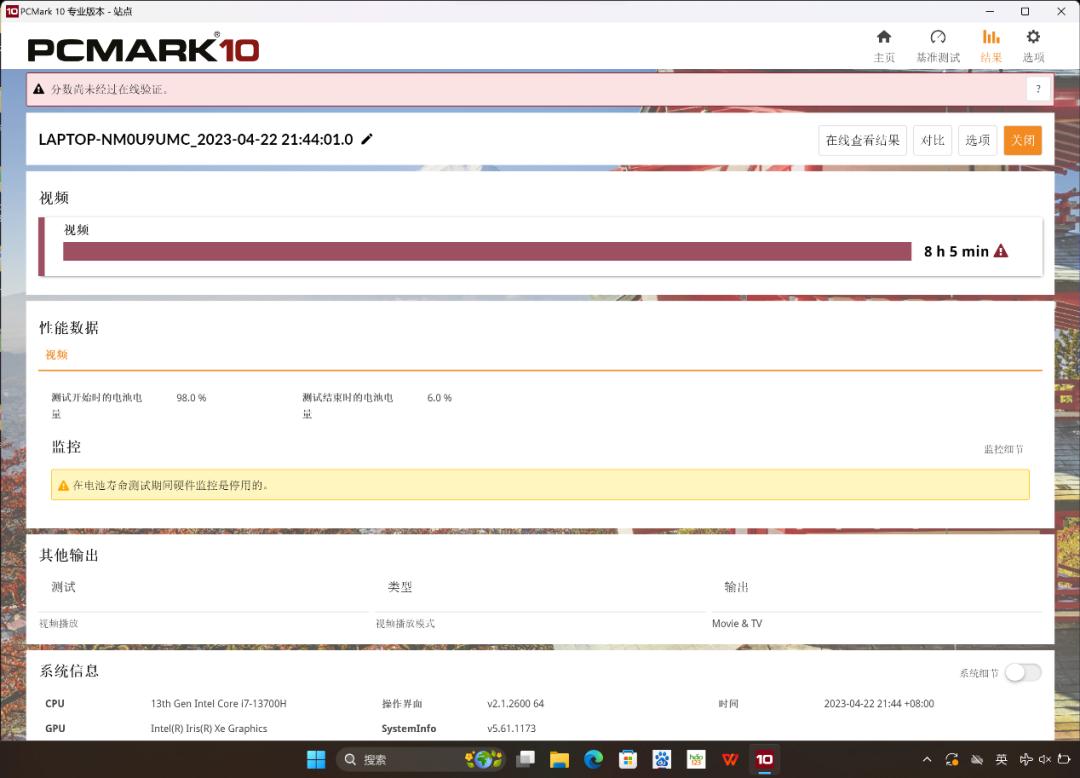Click 在线查看结果 button

tap(862, 140)
